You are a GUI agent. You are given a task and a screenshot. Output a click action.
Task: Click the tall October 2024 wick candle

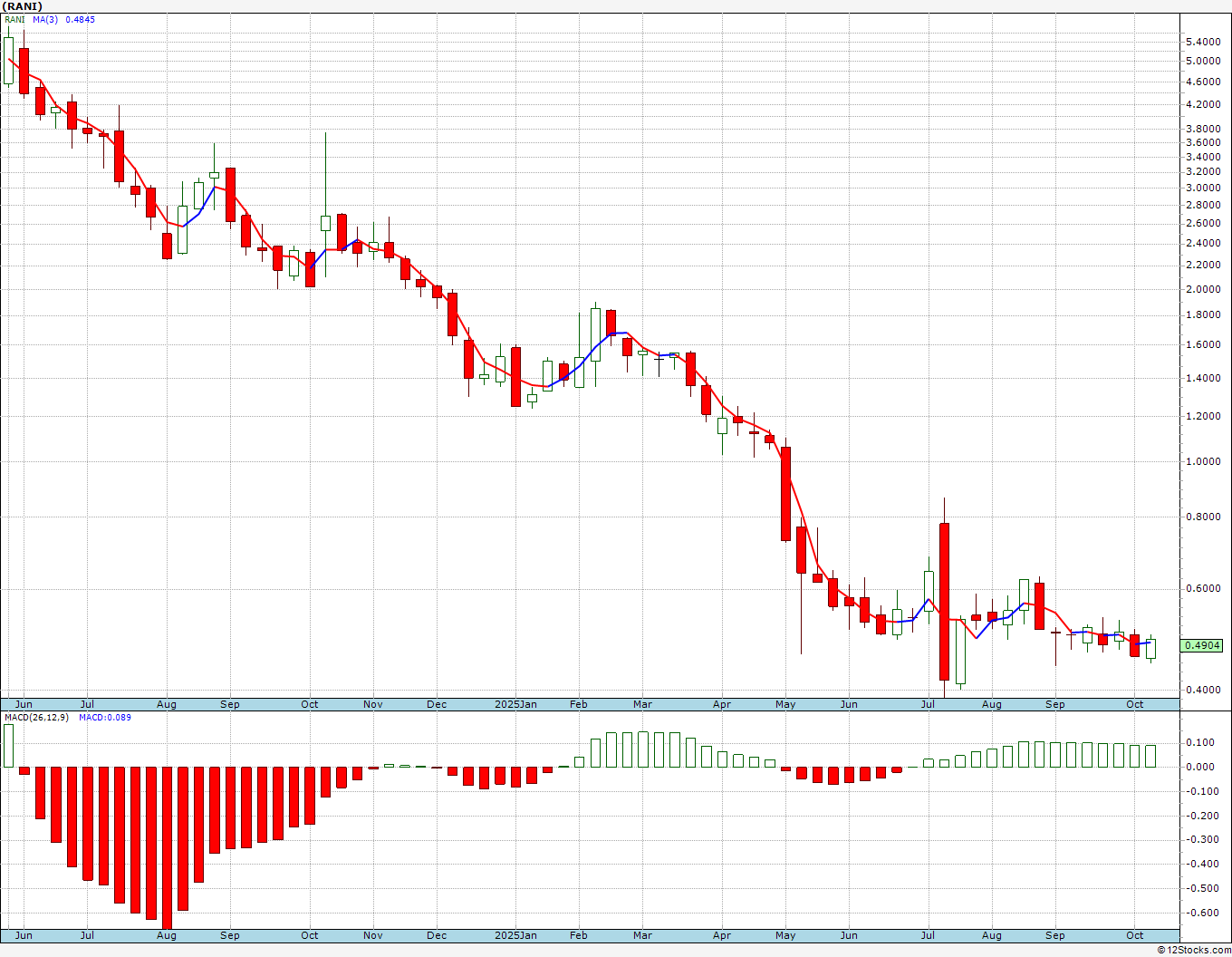point(325,204)
